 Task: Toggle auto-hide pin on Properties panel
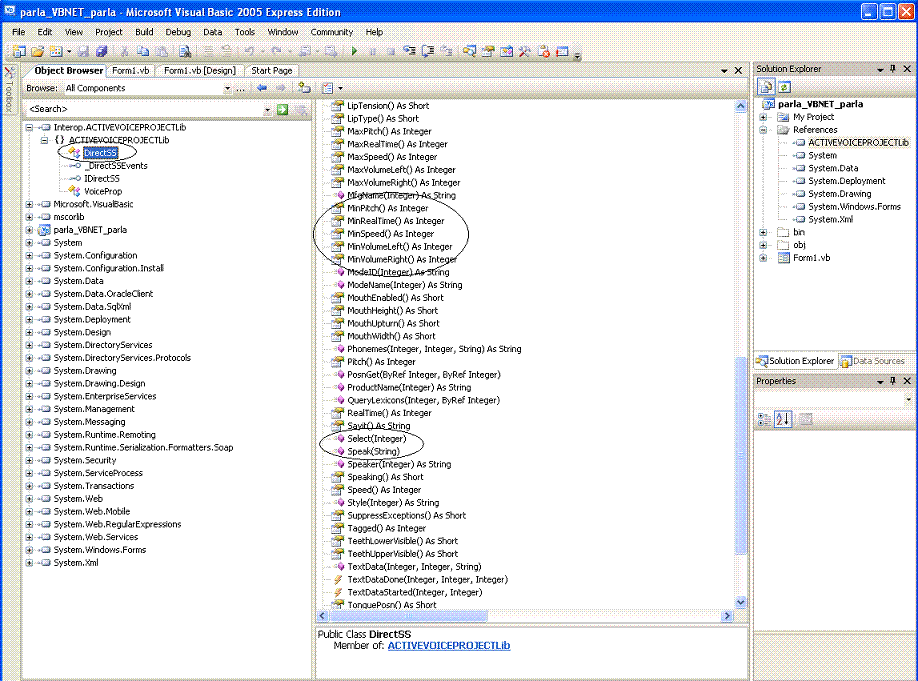893,381
